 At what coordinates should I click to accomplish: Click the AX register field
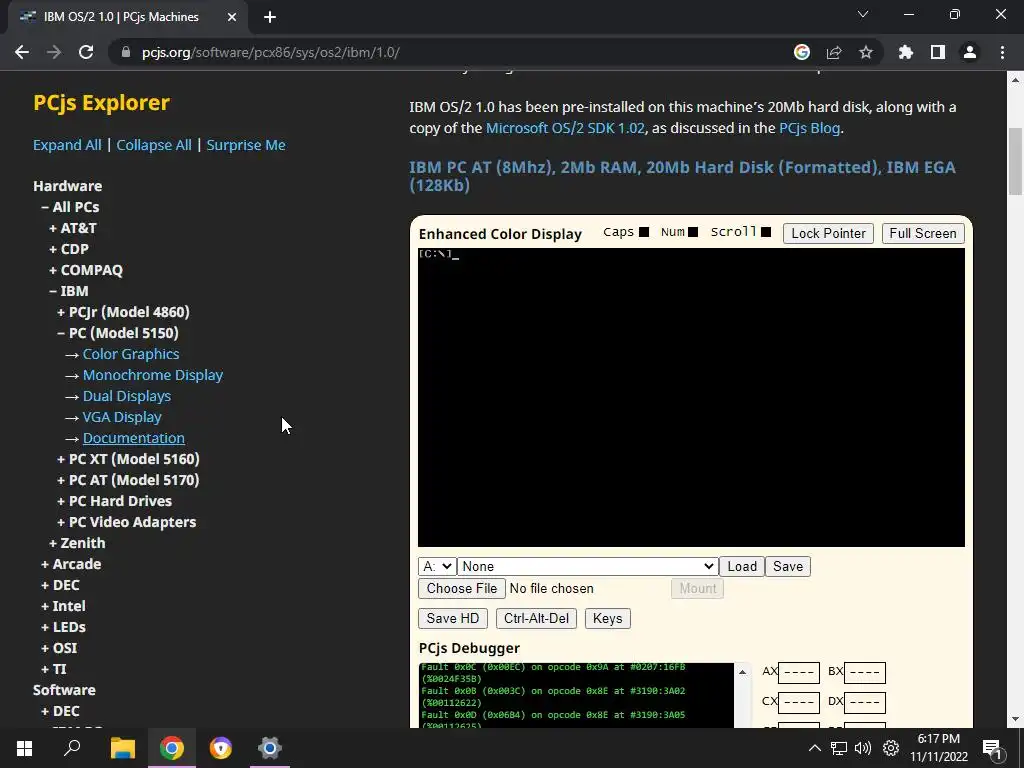pyautogui.click(x=799, y=672)
